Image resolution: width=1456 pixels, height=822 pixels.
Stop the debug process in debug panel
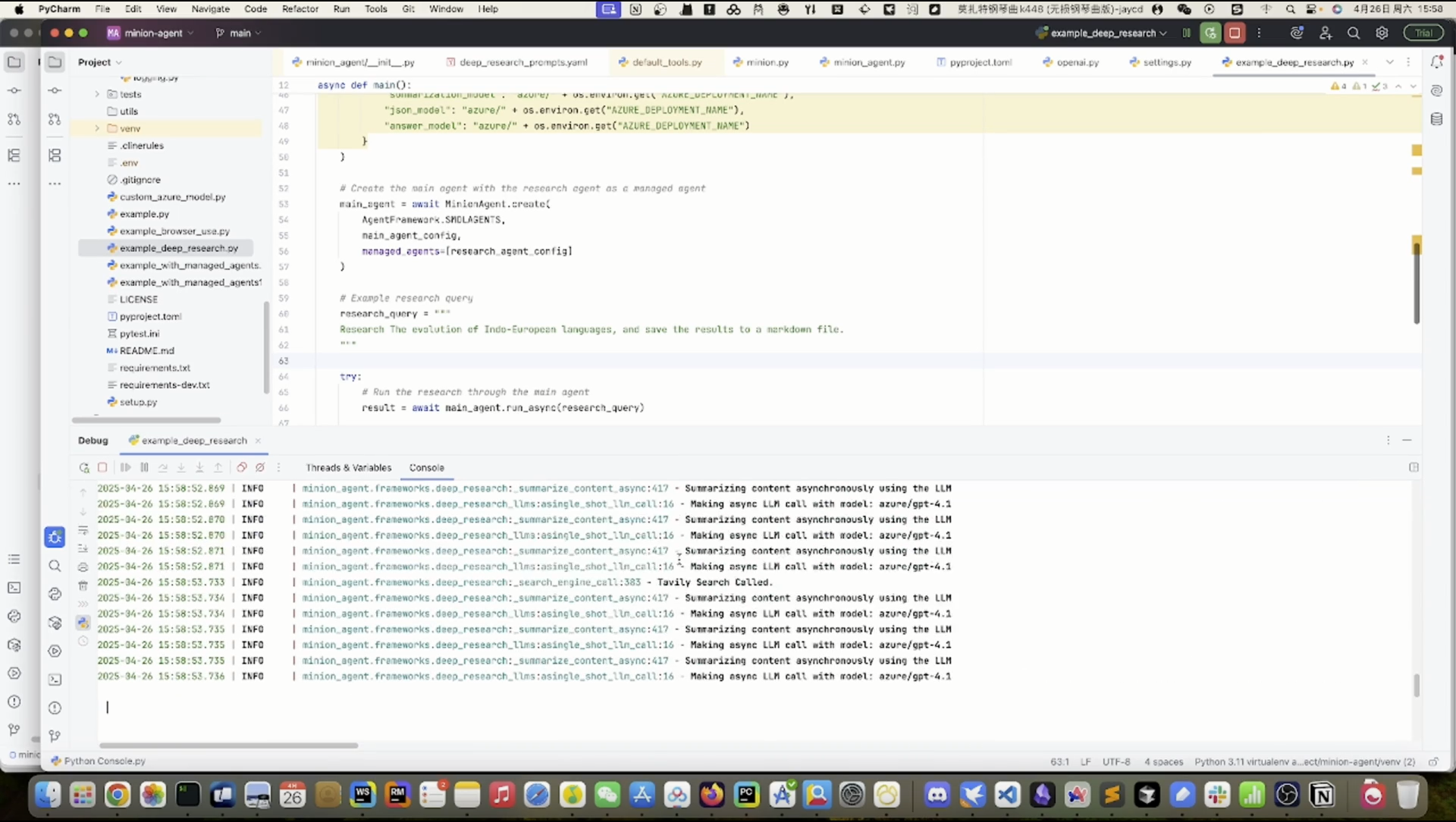102,468
